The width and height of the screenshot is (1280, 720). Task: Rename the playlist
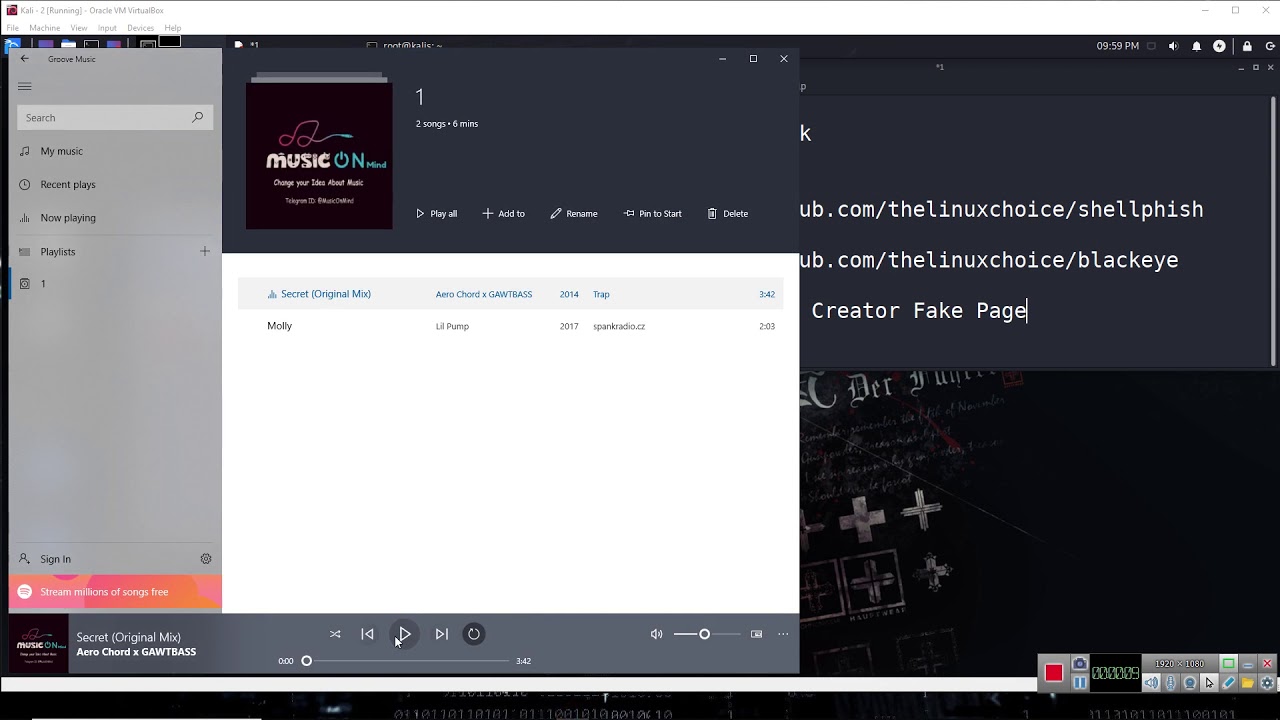574,214
